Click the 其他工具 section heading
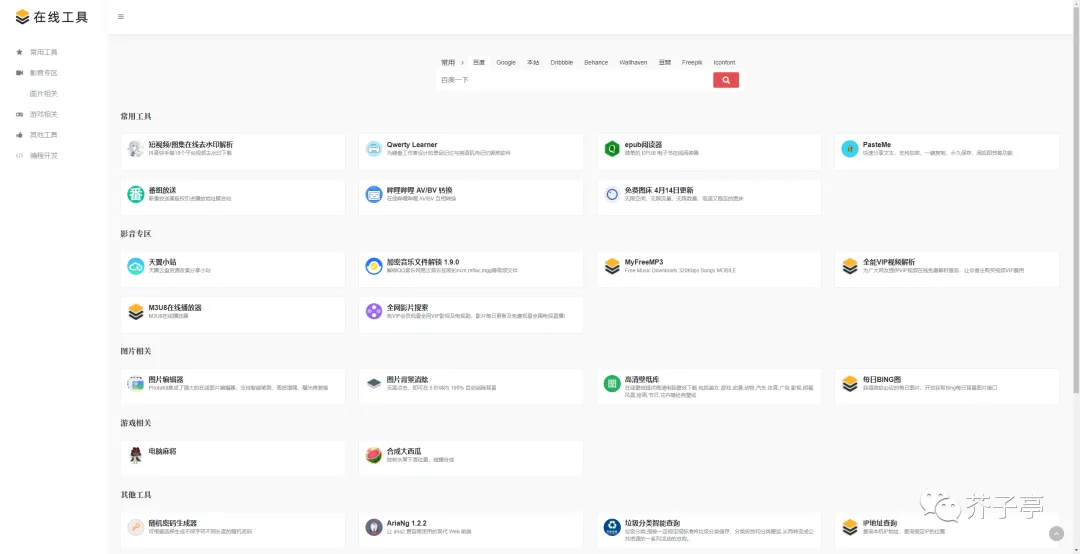 (x=136, y=495)
